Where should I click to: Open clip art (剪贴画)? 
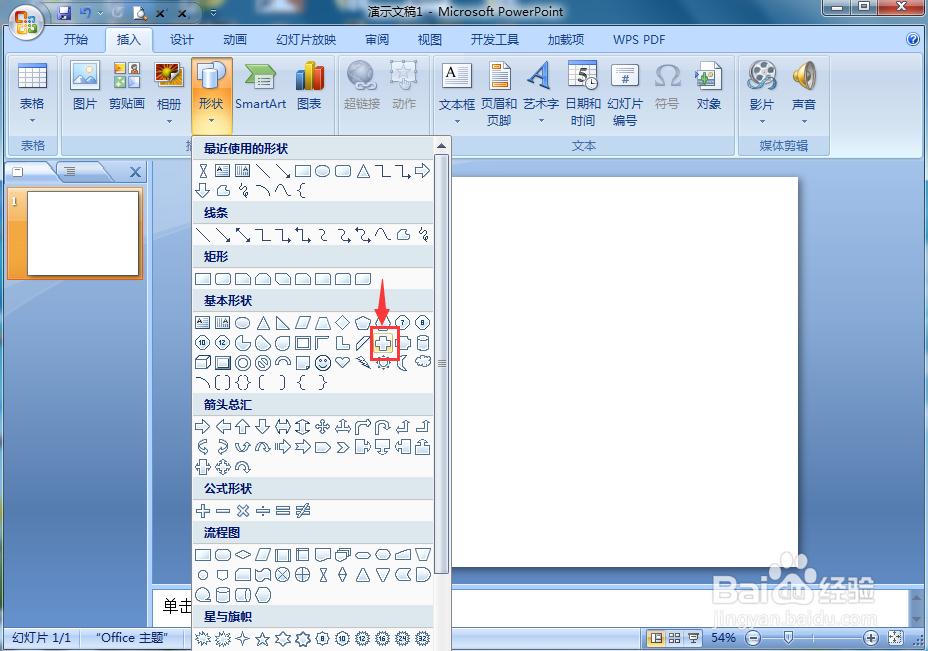coord(127,86)
